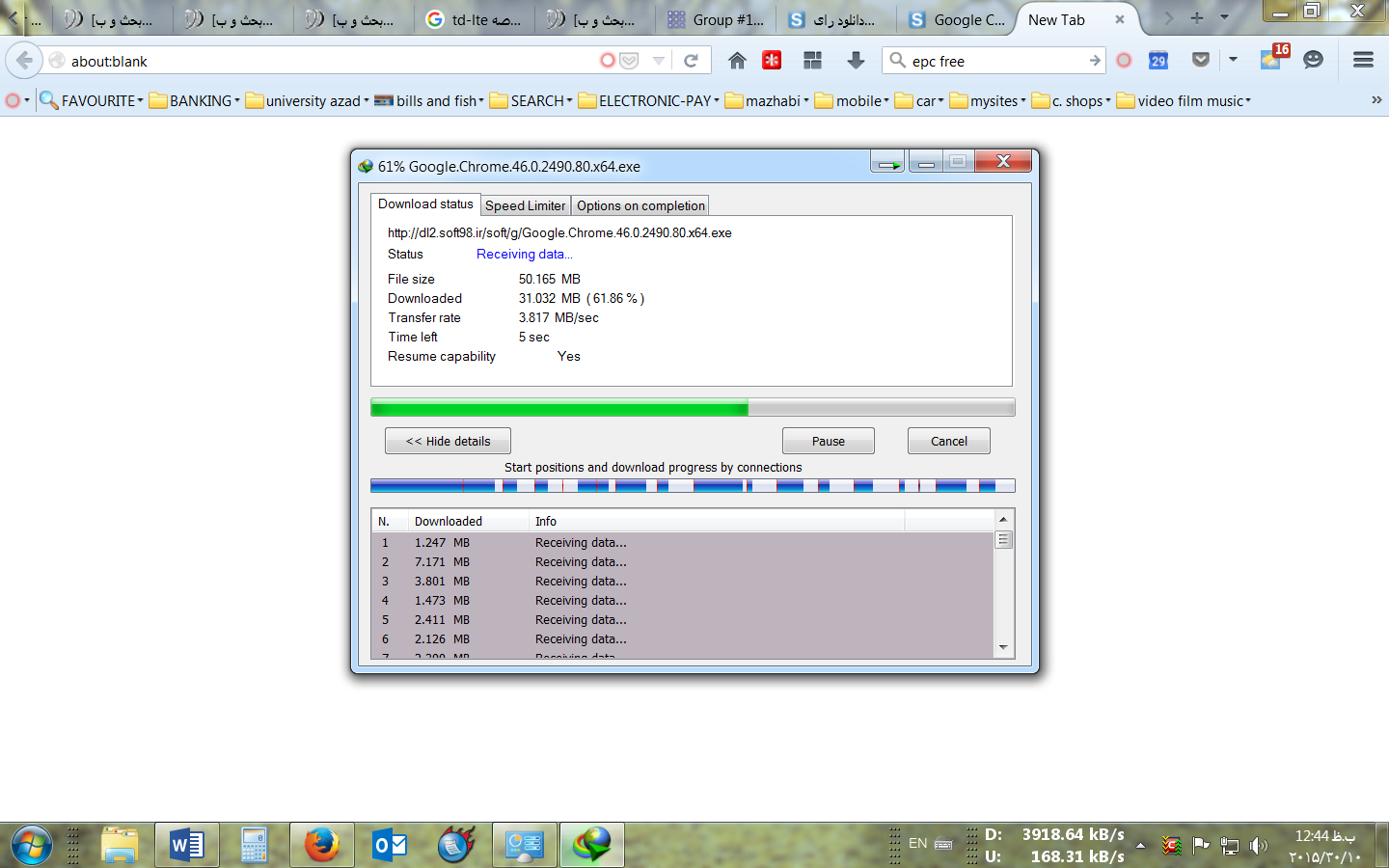Click the Opera-style red circle in the address bar
Image resolution: width=1389 pixels, height=868 pixels.
(608, 61)
